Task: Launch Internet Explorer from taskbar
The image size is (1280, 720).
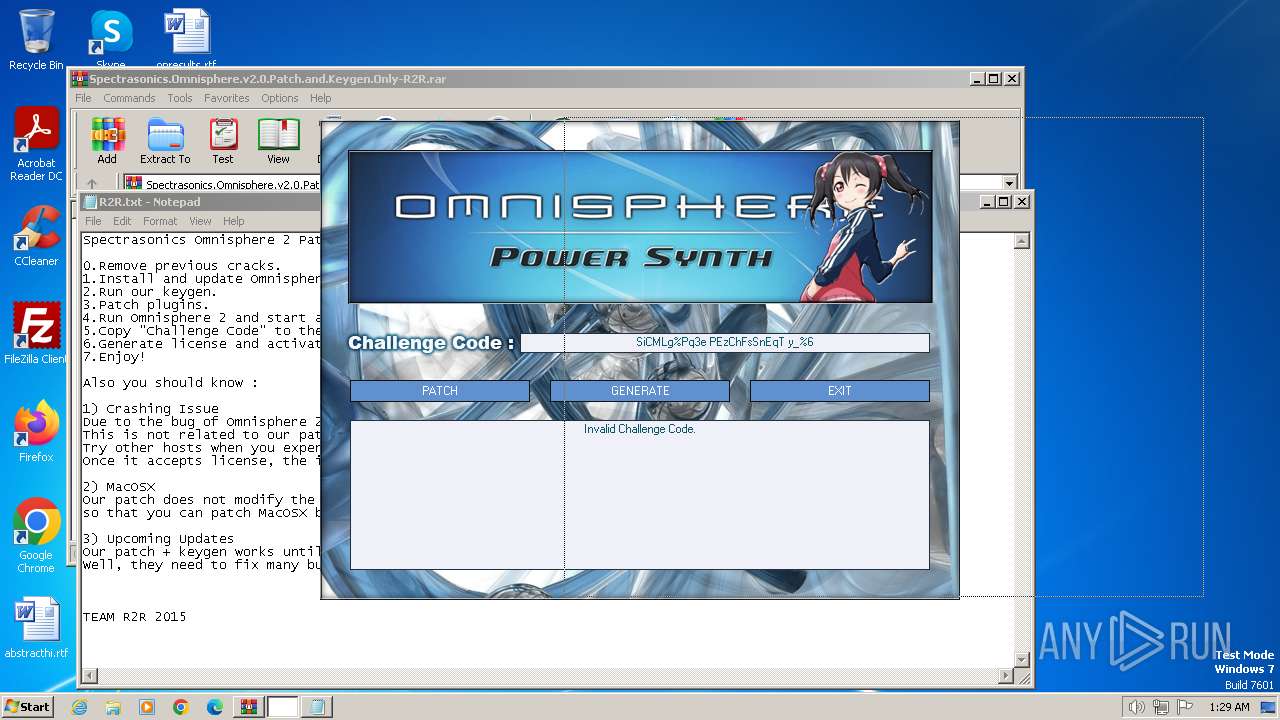Action: 80,707
